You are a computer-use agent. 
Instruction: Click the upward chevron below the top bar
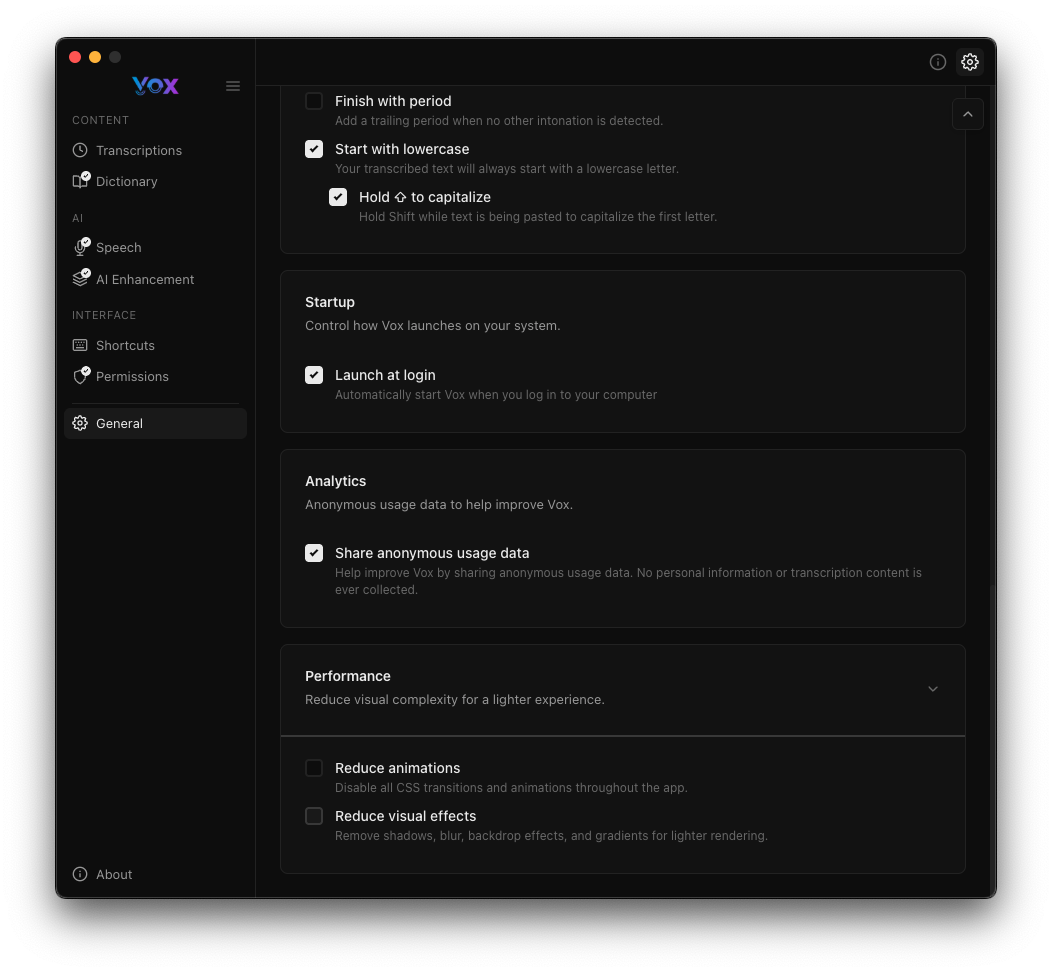click(x=967, y=113)
